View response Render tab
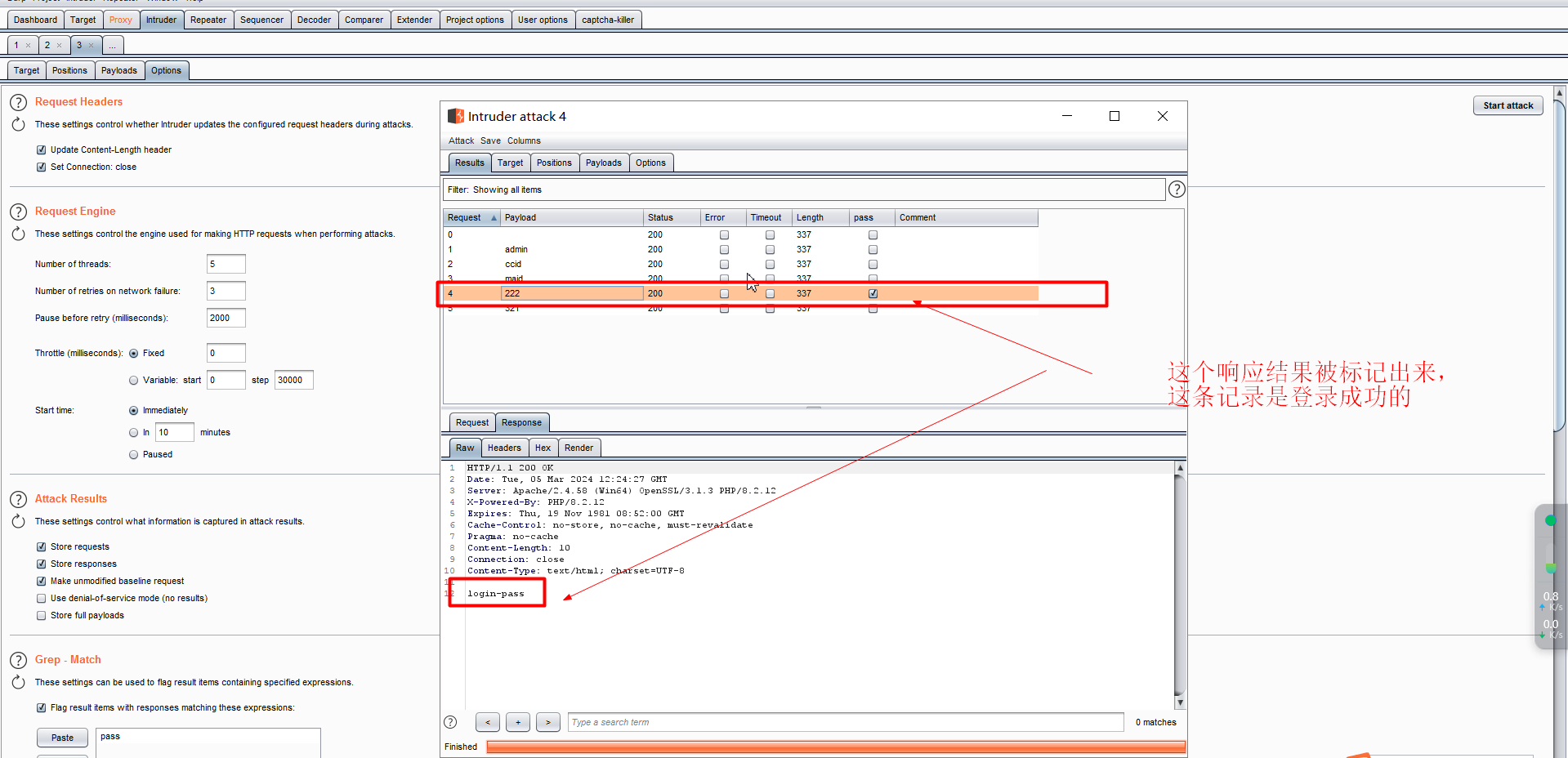Image resolution: width=1568 pixels, height=758 pixels. pyautogui.click(x=579, y=448)
